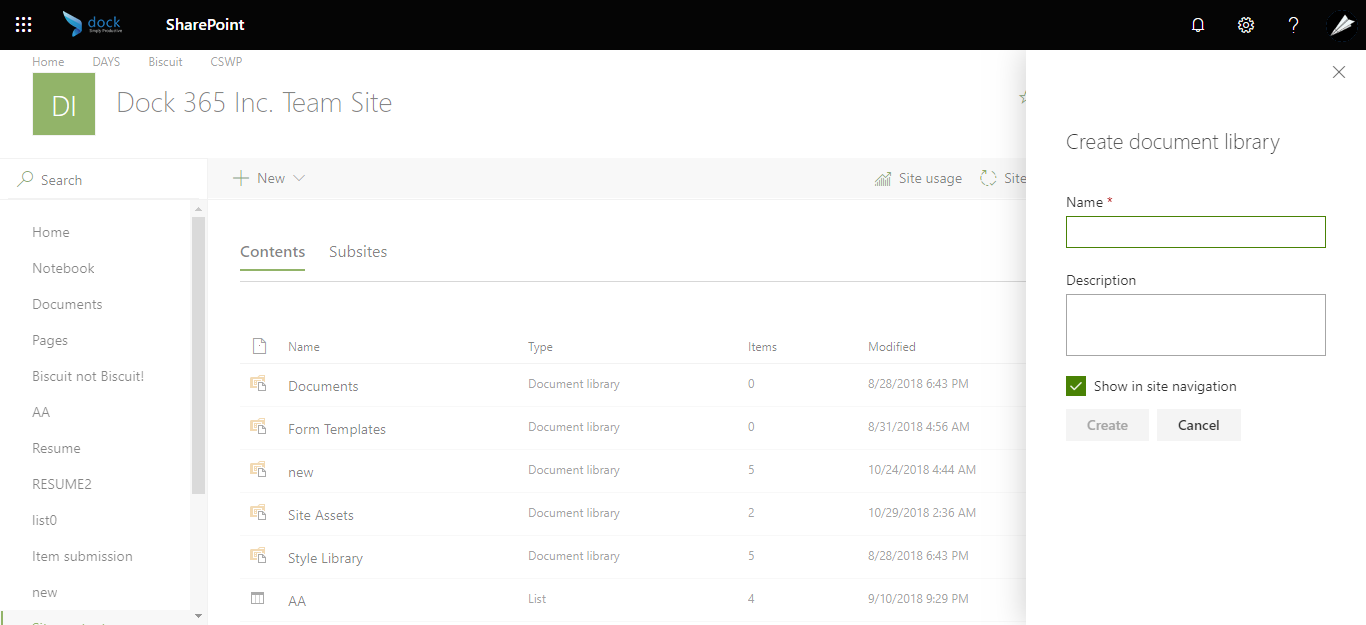Click the dock logo in top bar
1366x625 pixels.
point(95,23)
